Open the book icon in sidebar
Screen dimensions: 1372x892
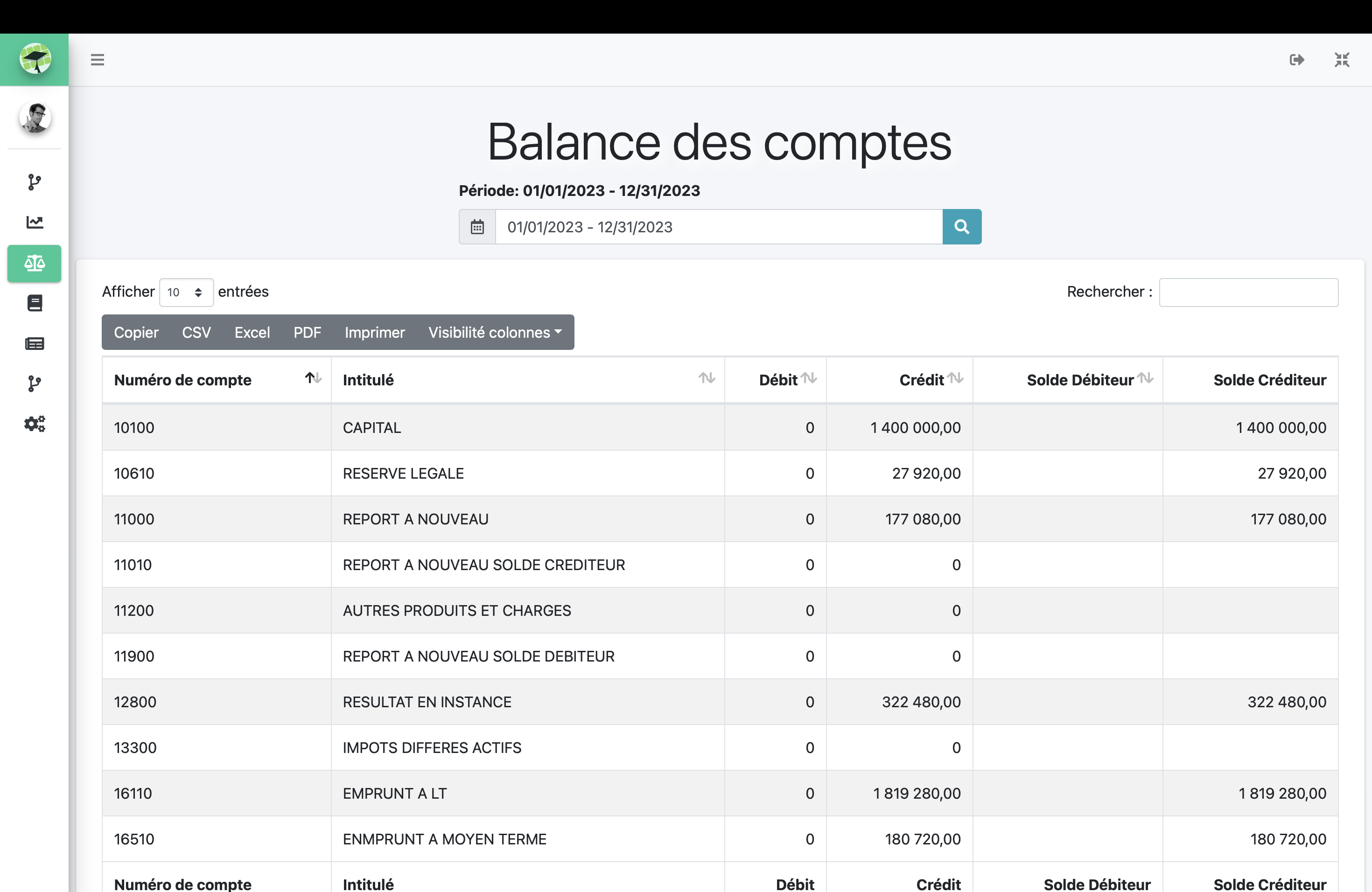point(35,303)
